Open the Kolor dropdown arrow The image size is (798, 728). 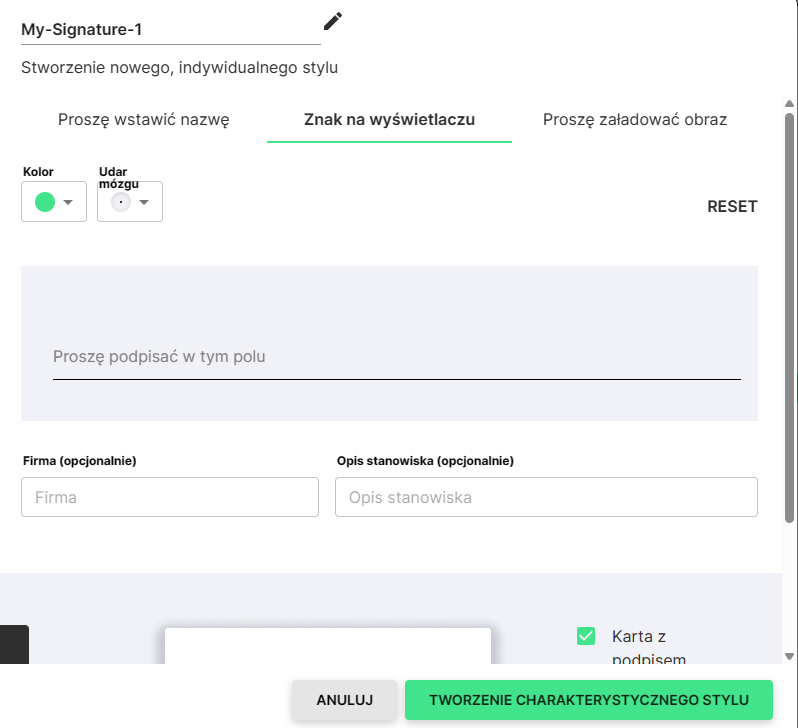(68, 202)
